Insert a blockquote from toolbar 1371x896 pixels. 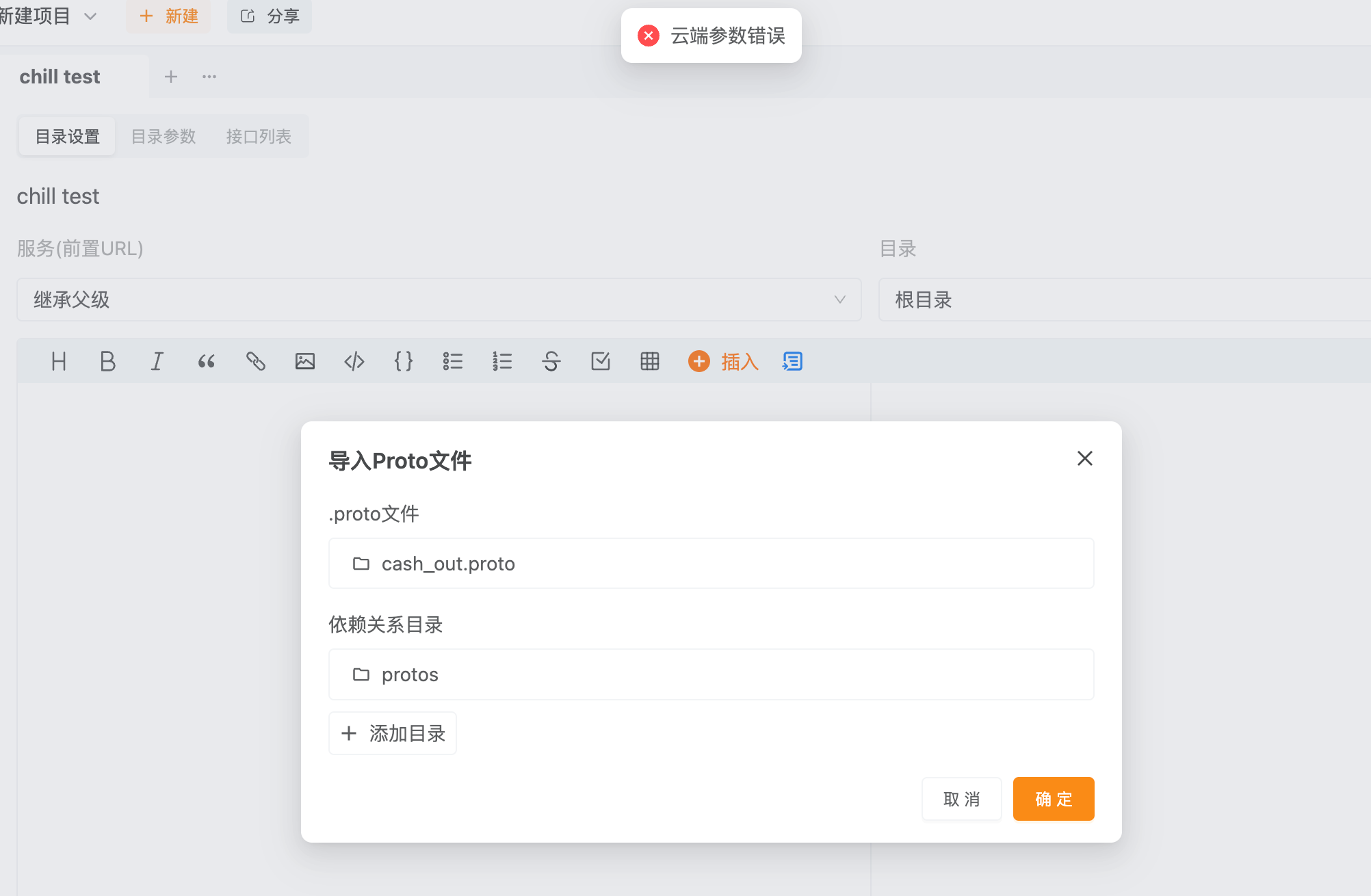coord(206,361)
